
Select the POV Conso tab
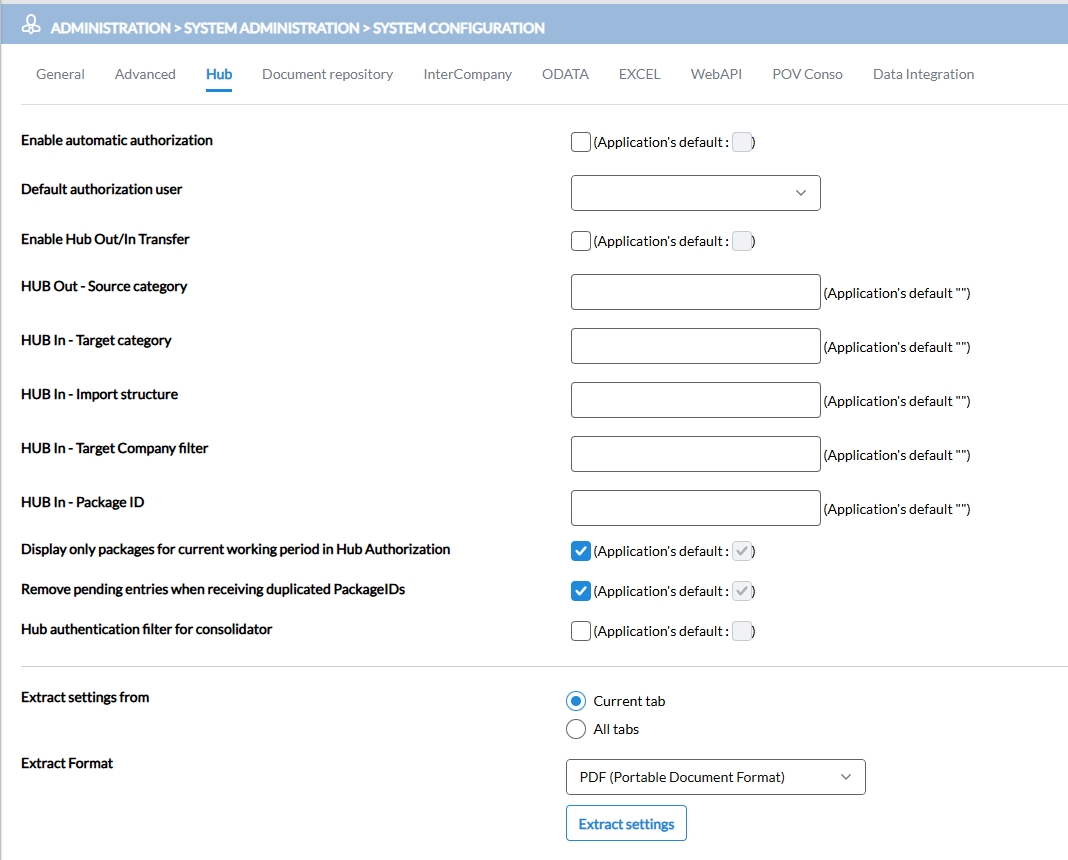[807, 74]
